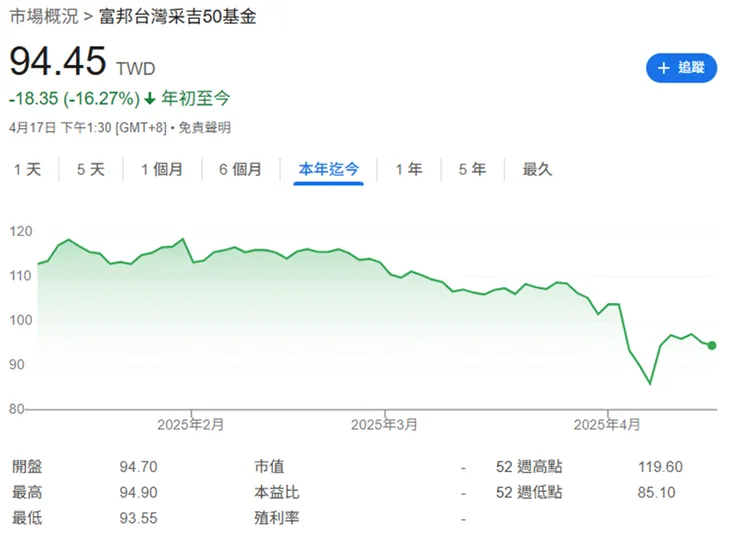Click the -18.35 (-16.27%) change value

(x=75, y=99)
